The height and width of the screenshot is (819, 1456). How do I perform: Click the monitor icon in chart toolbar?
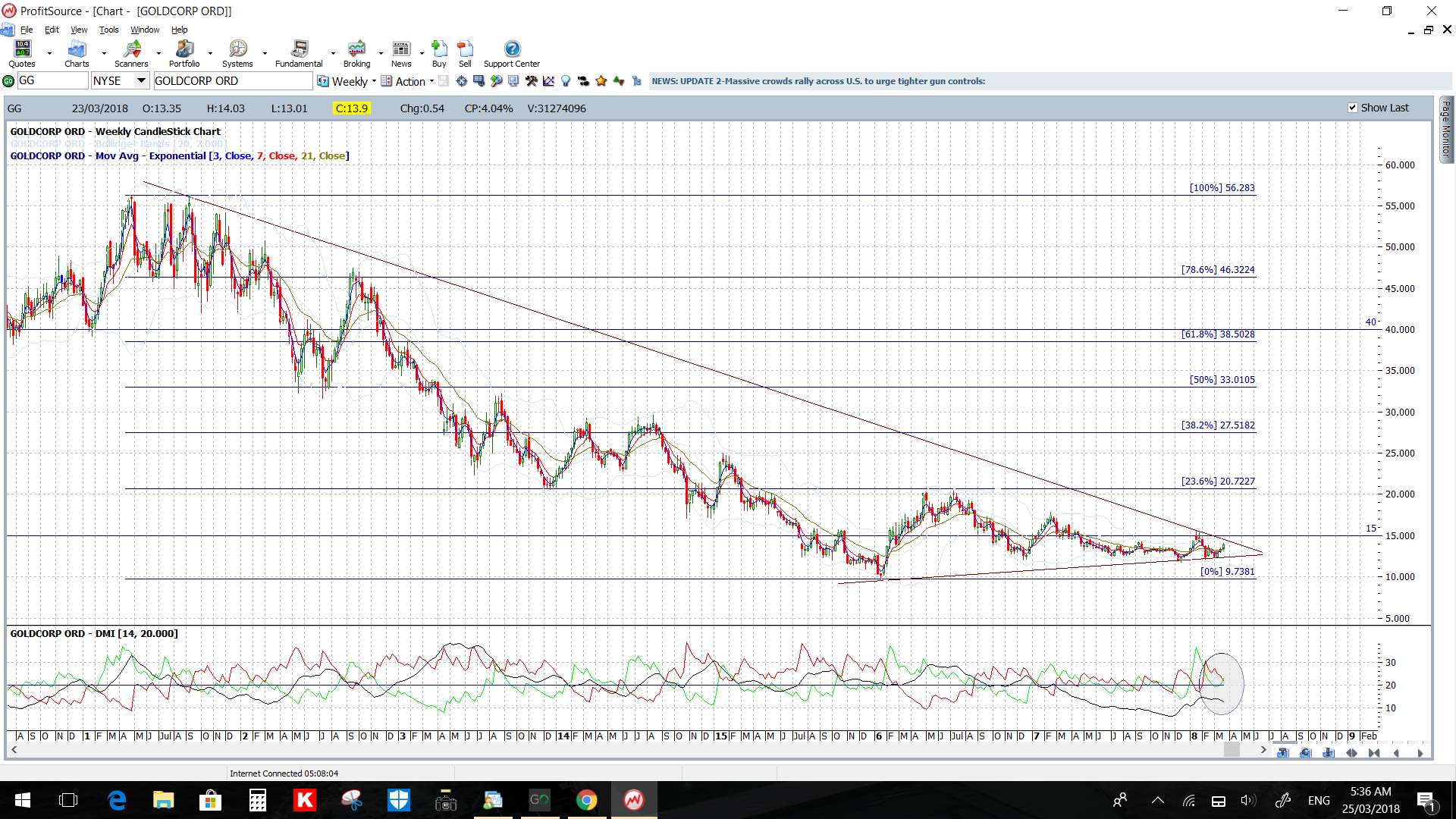[x=513, y=81]
